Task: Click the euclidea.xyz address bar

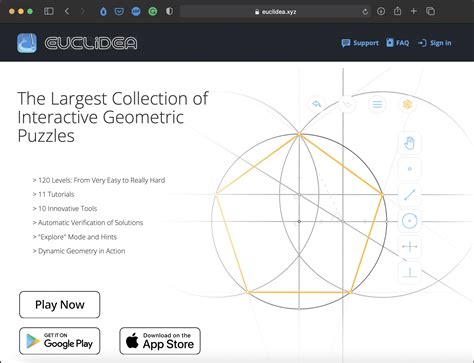Action: [275, 12]
